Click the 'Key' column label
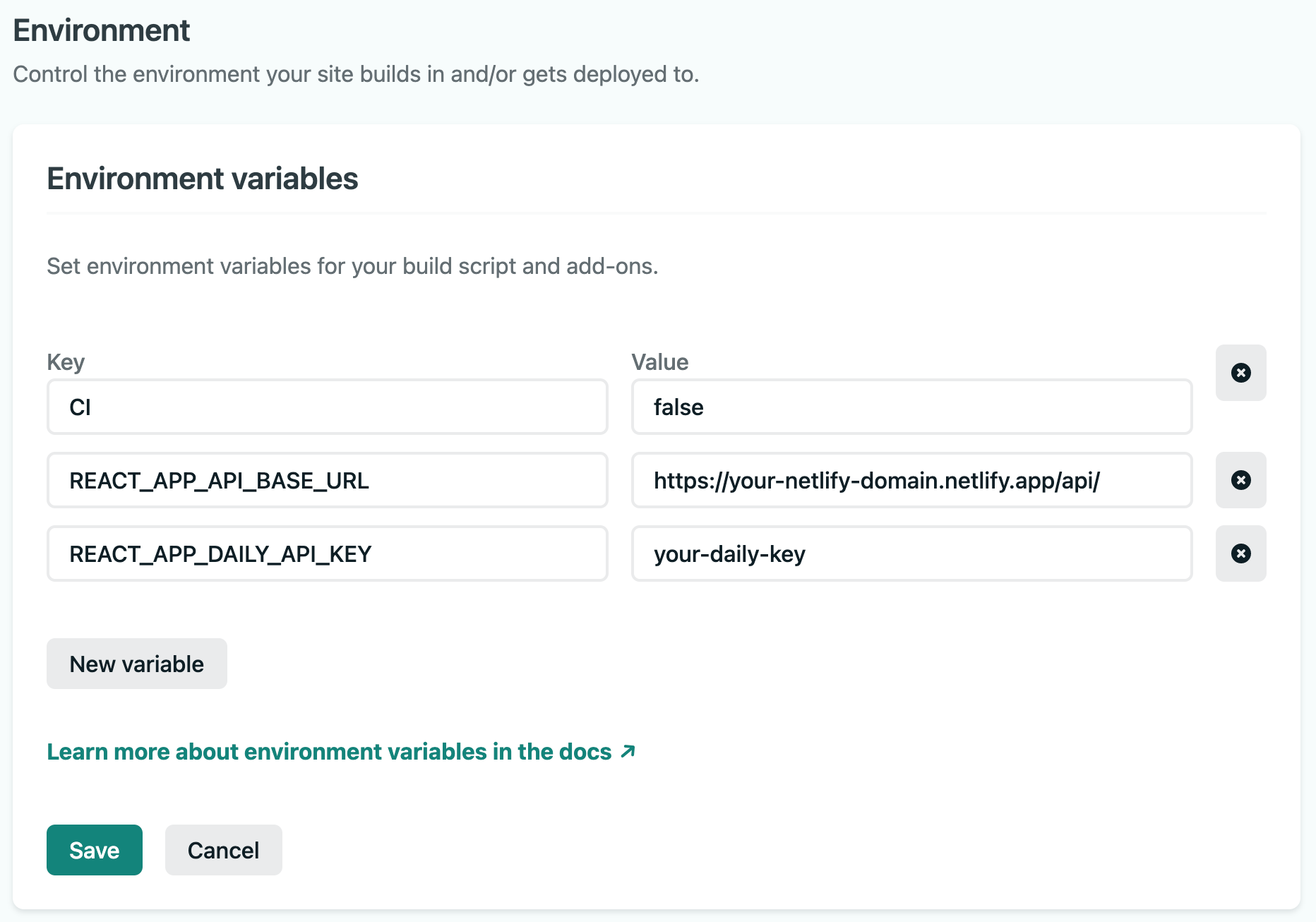Screen dimensions: 1316x922 pos(66,362)
